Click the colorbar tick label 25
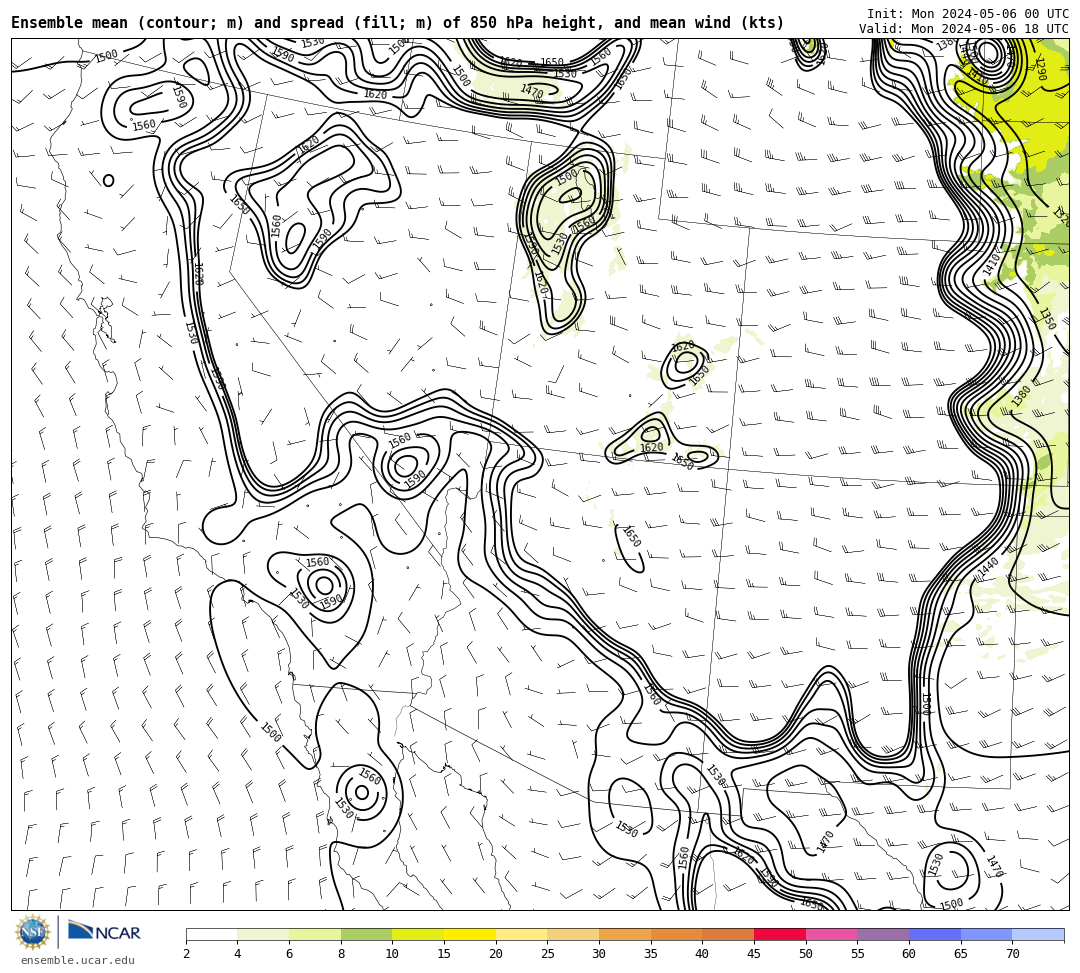1080x973 pixels. [x=547, y=954]
